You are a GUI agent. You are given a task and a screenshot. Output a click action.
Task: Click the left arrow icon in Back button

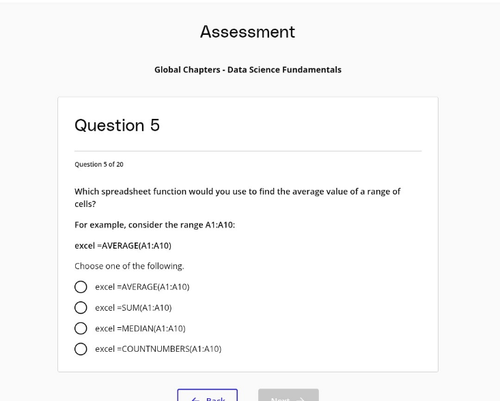click(196, 399)
